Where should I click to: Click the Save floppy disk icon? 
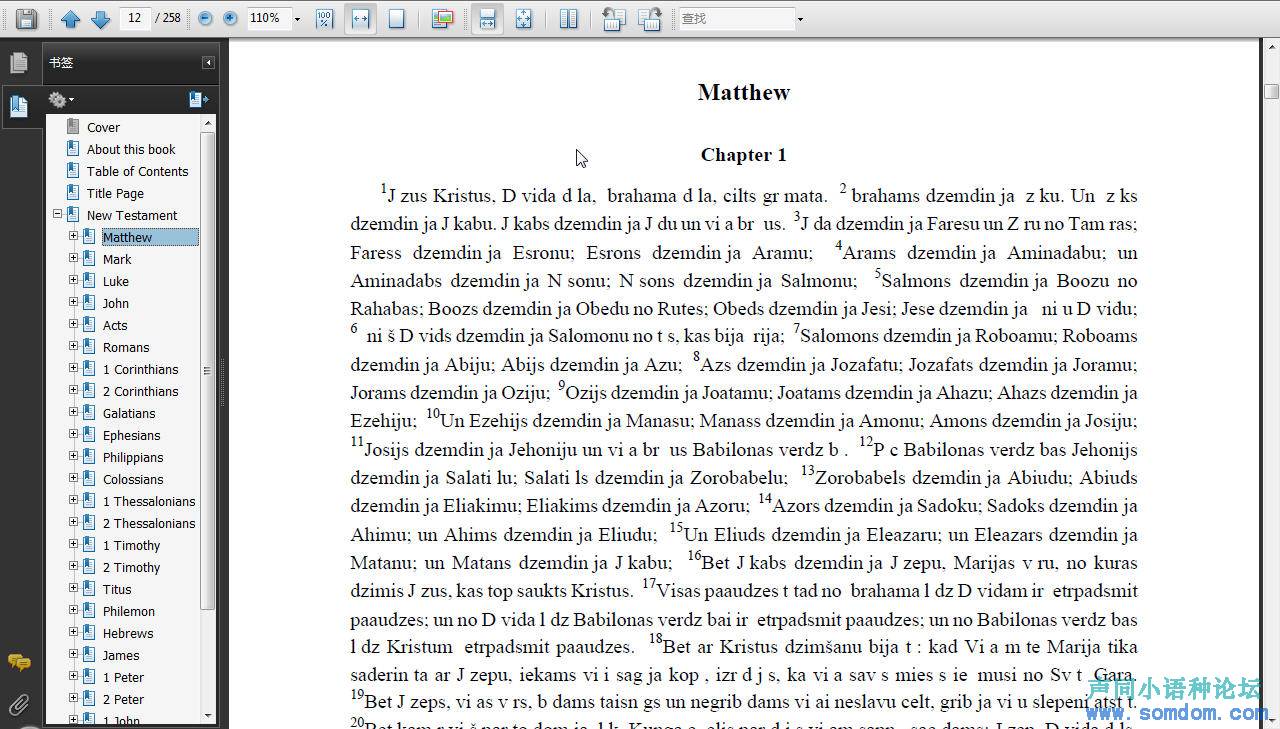pos(26,18)
